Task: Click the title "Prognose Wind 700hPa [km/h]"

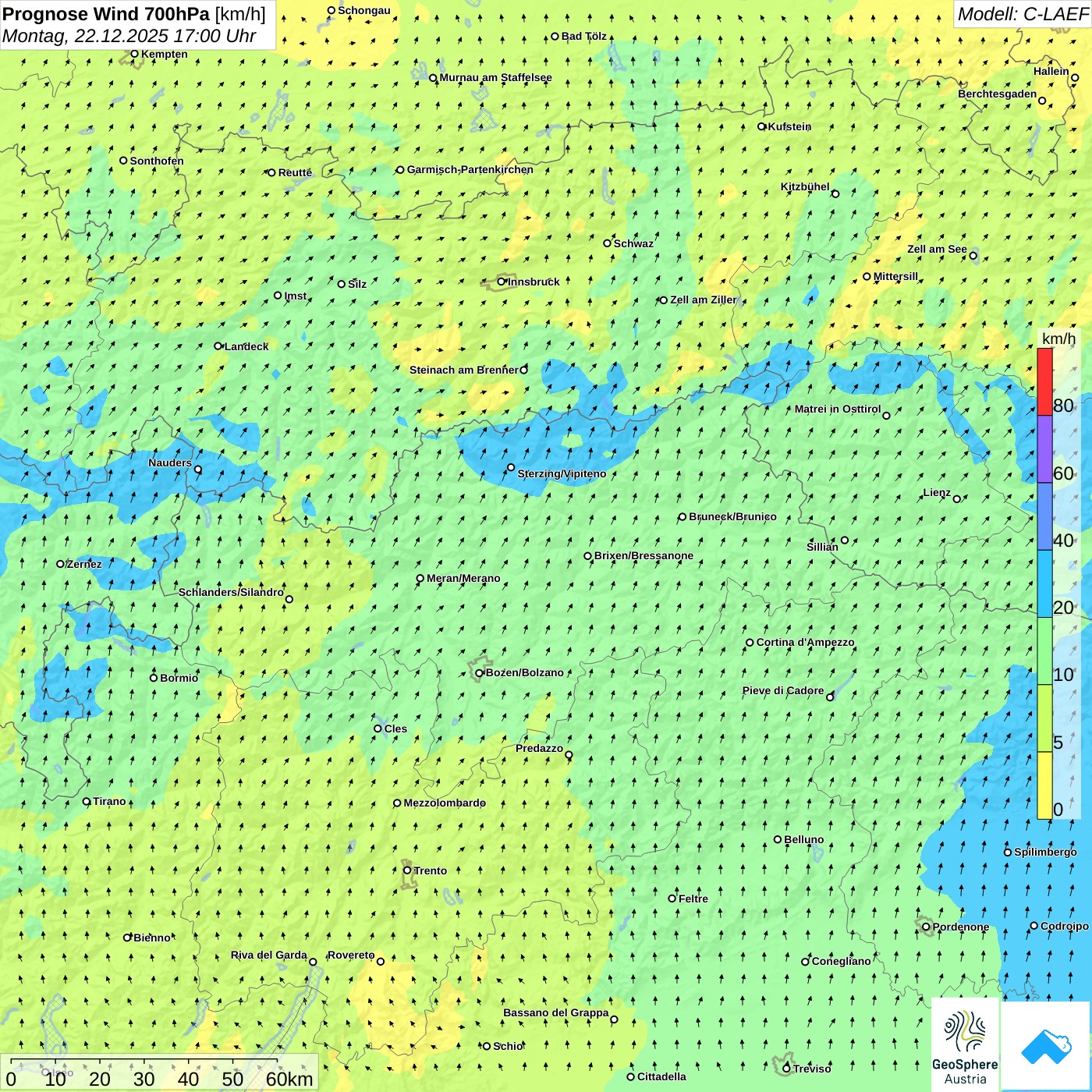Action: [134, 14]
